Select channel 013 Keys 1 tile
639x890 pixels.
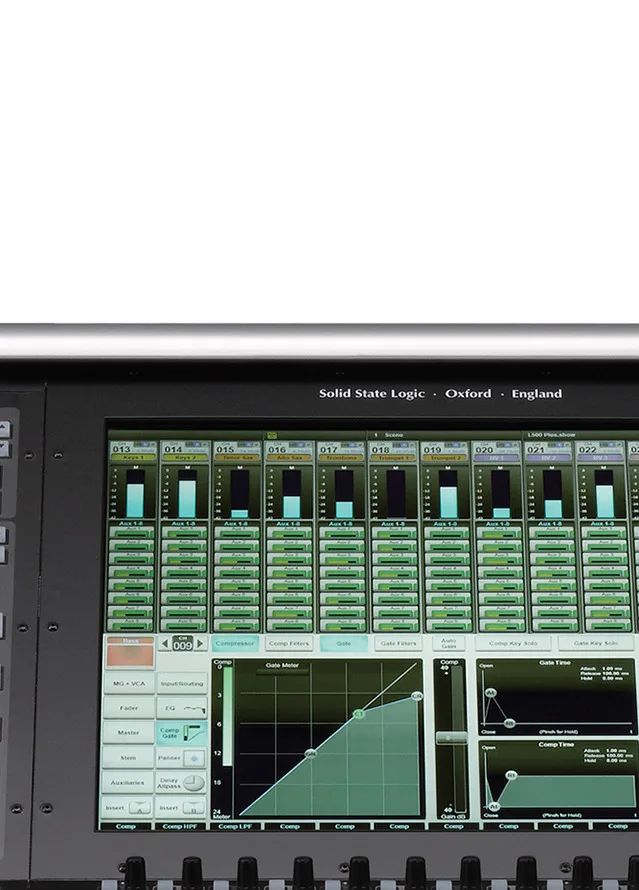click(132, 452)
